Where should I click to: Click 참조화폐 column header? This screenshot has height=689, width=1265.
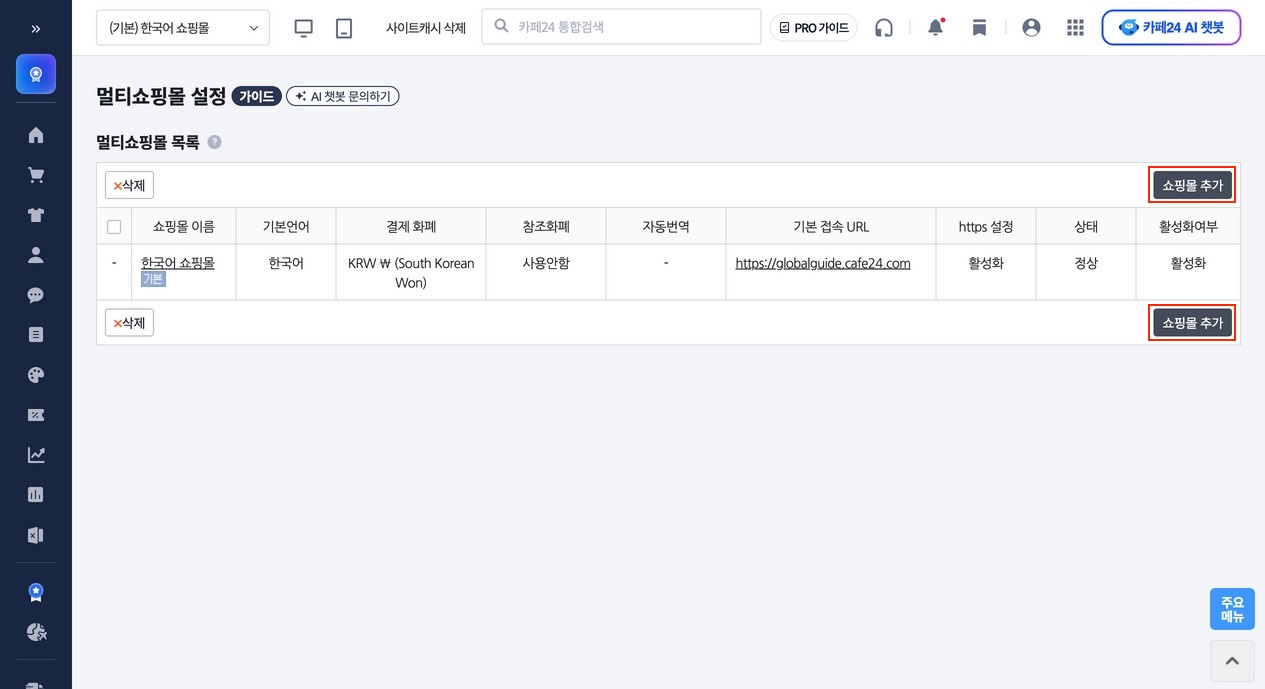546,227
